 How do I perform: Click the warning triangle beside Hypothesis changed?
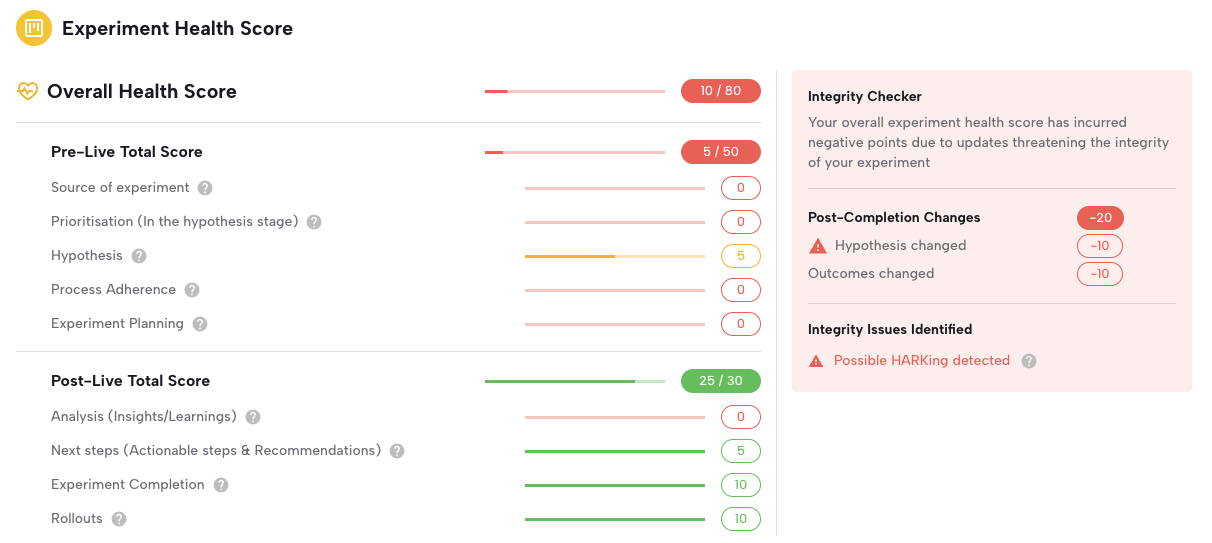coord(818,246)
